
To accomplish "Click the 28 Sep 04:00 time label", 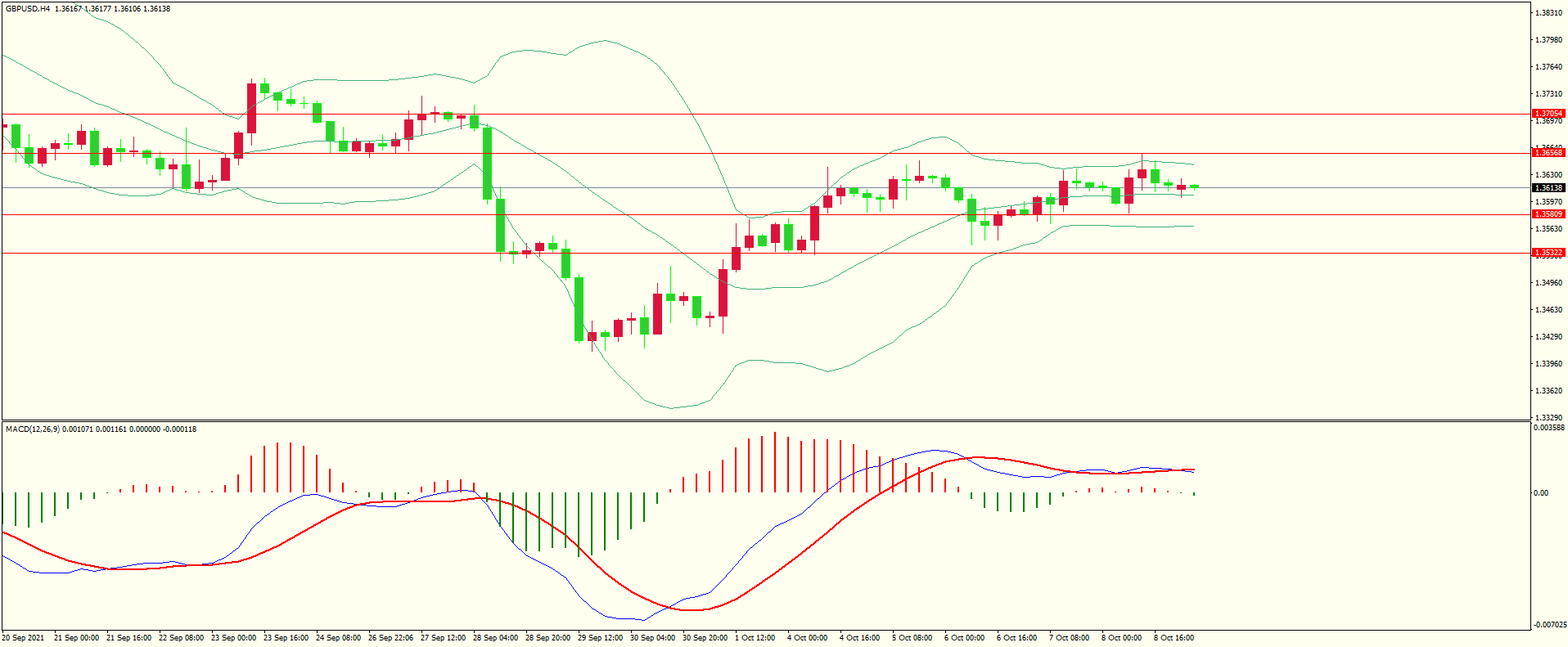I will pyautogui.click(x=495, y=638).
